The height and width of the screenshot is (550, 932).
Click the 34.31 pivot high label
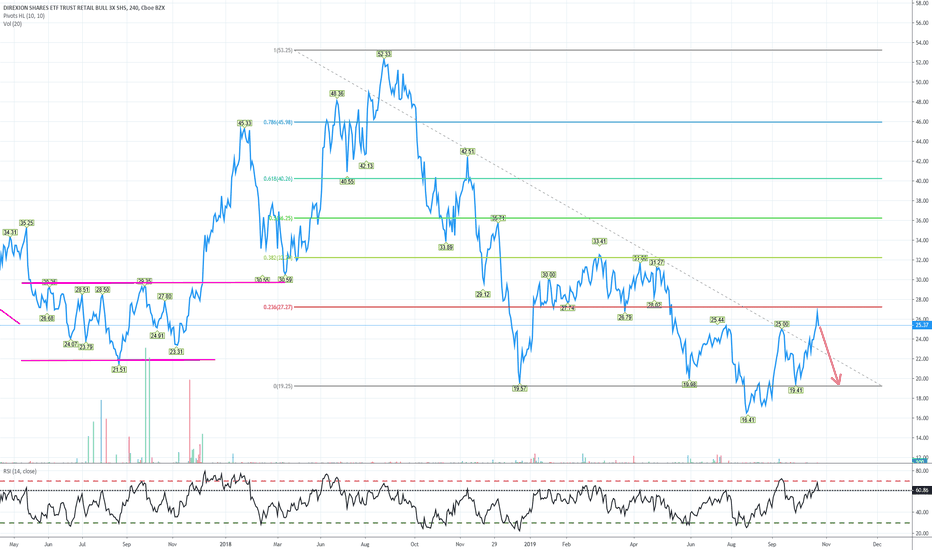coord(10,232)
